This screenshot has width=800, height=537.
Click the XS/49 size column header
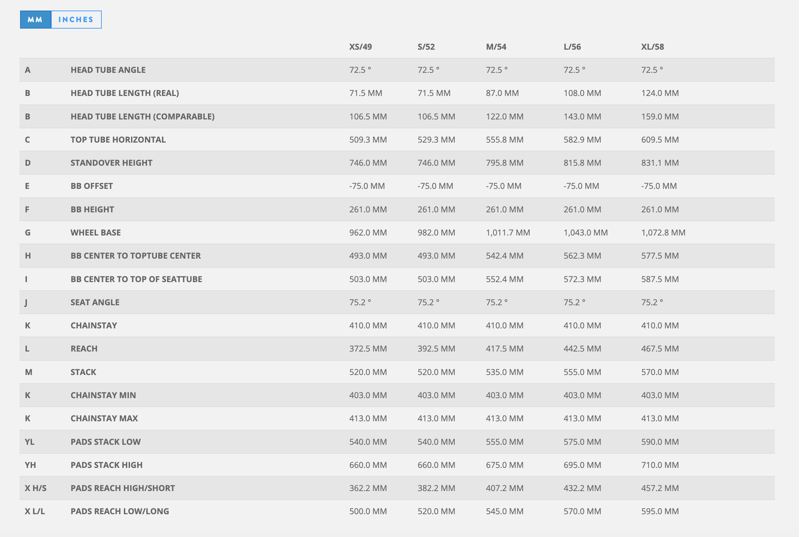pos(360,47)
